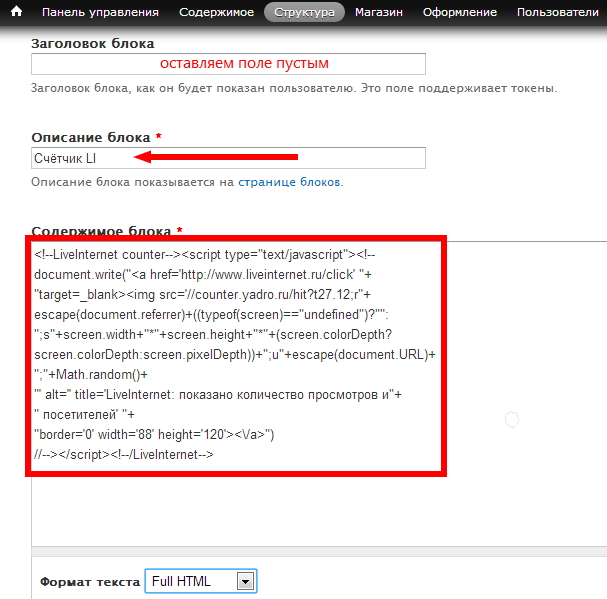607x599 pixels.
Task: Open Магазин menu item
Action: [x=379, y=12]
